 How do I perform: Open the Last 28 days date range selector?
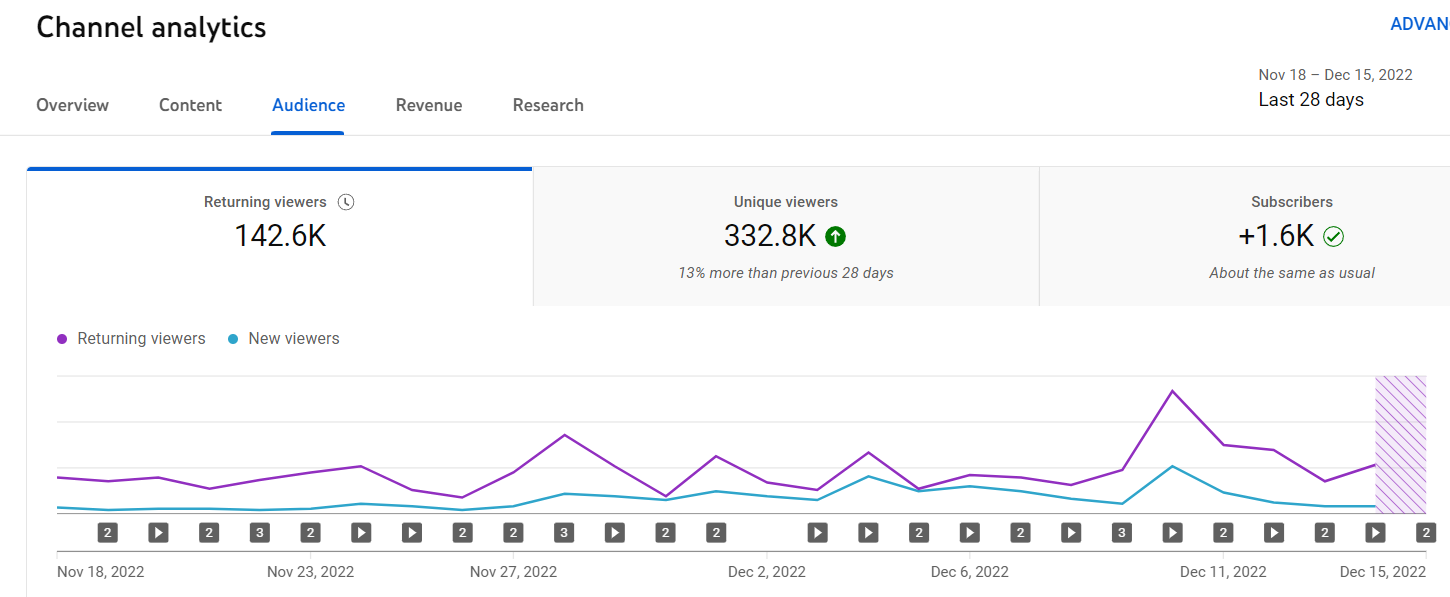[1335, 88]
